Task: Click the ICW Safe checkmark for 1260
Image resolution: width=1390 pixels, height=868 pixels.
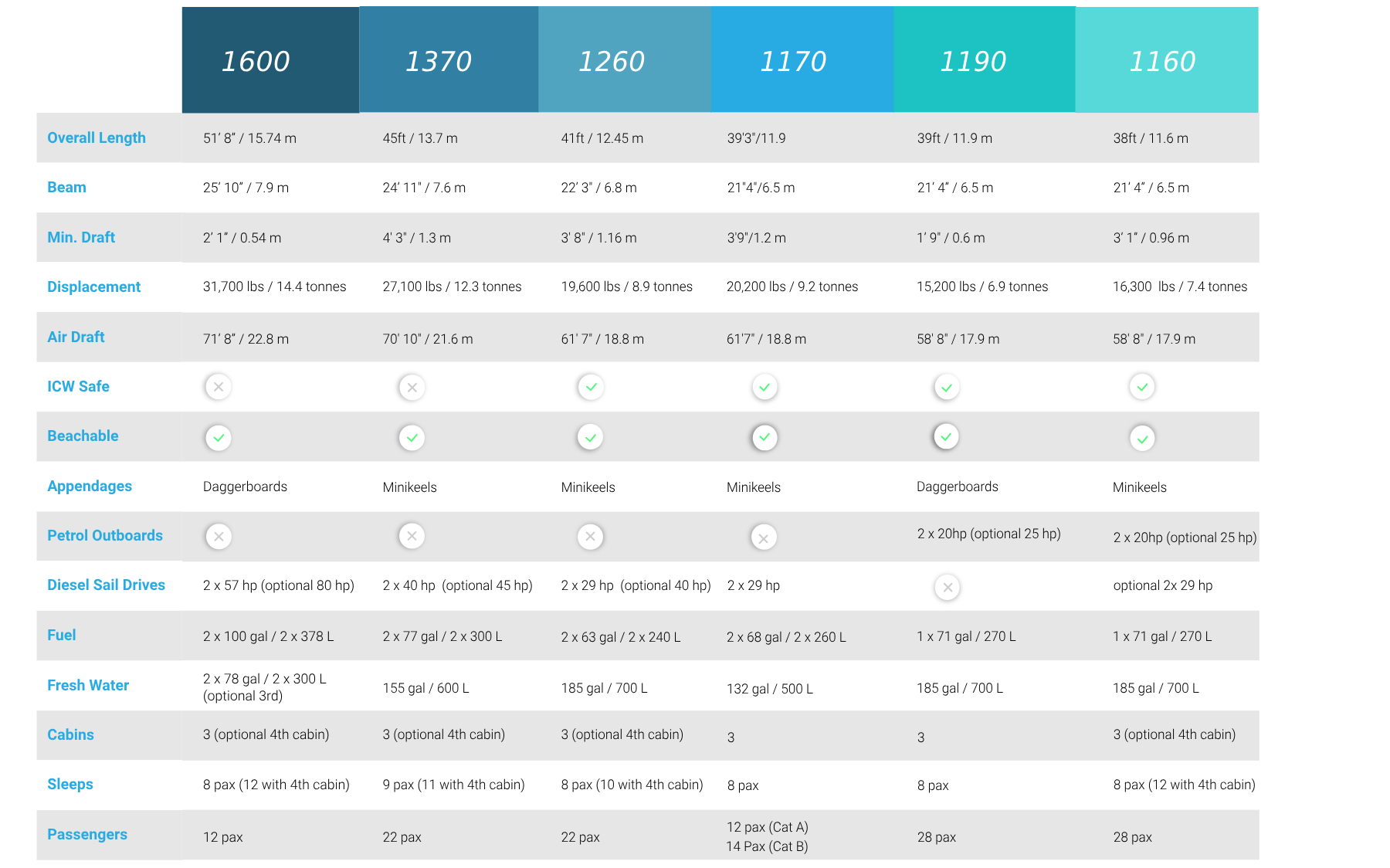Action: 591,387
